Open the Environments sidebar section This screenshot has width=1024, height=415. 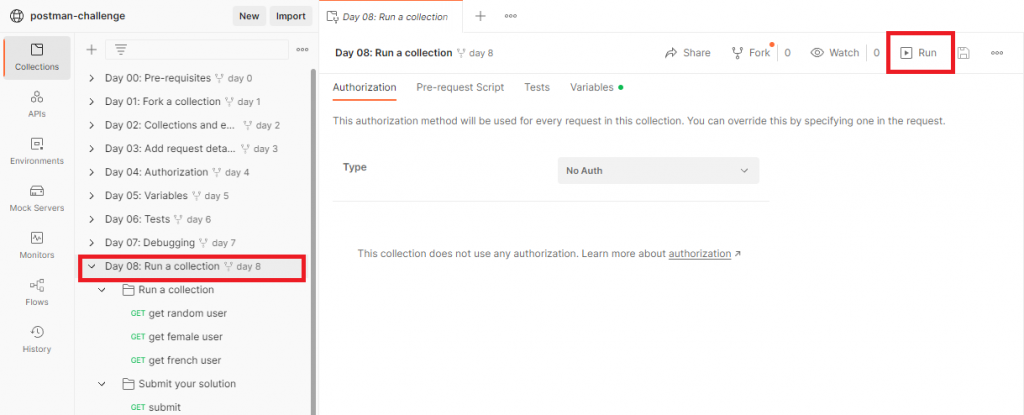(37, 152)
